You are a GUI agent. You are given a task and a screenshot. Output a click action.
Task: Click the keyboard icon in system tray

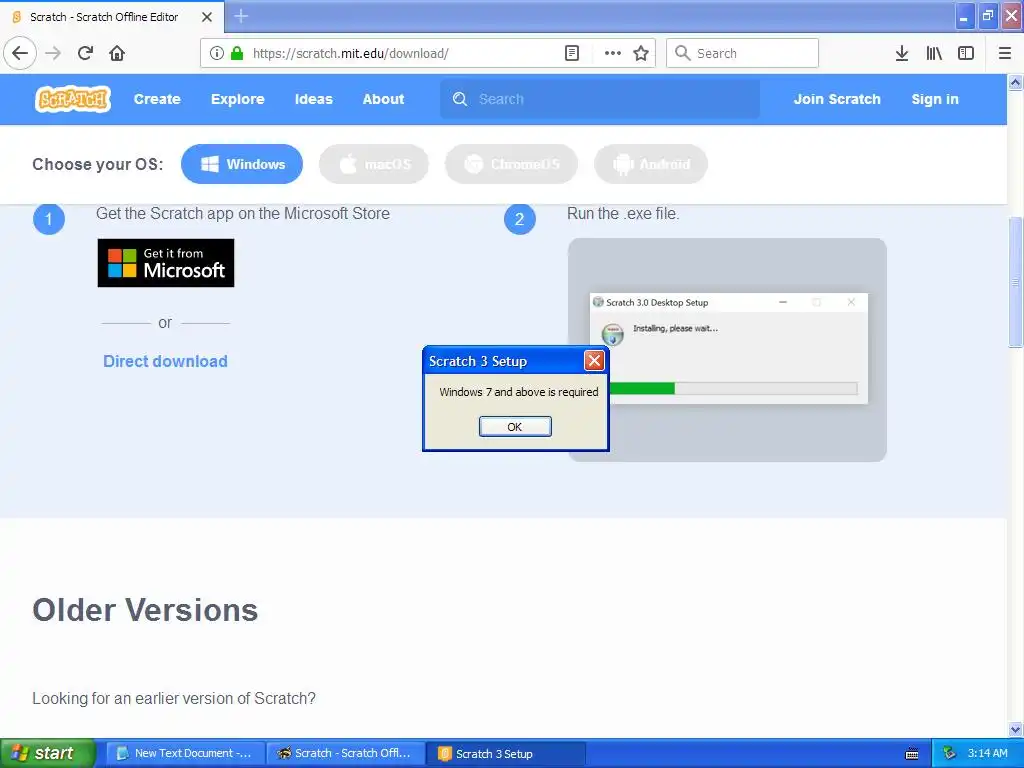click(912, 754)
